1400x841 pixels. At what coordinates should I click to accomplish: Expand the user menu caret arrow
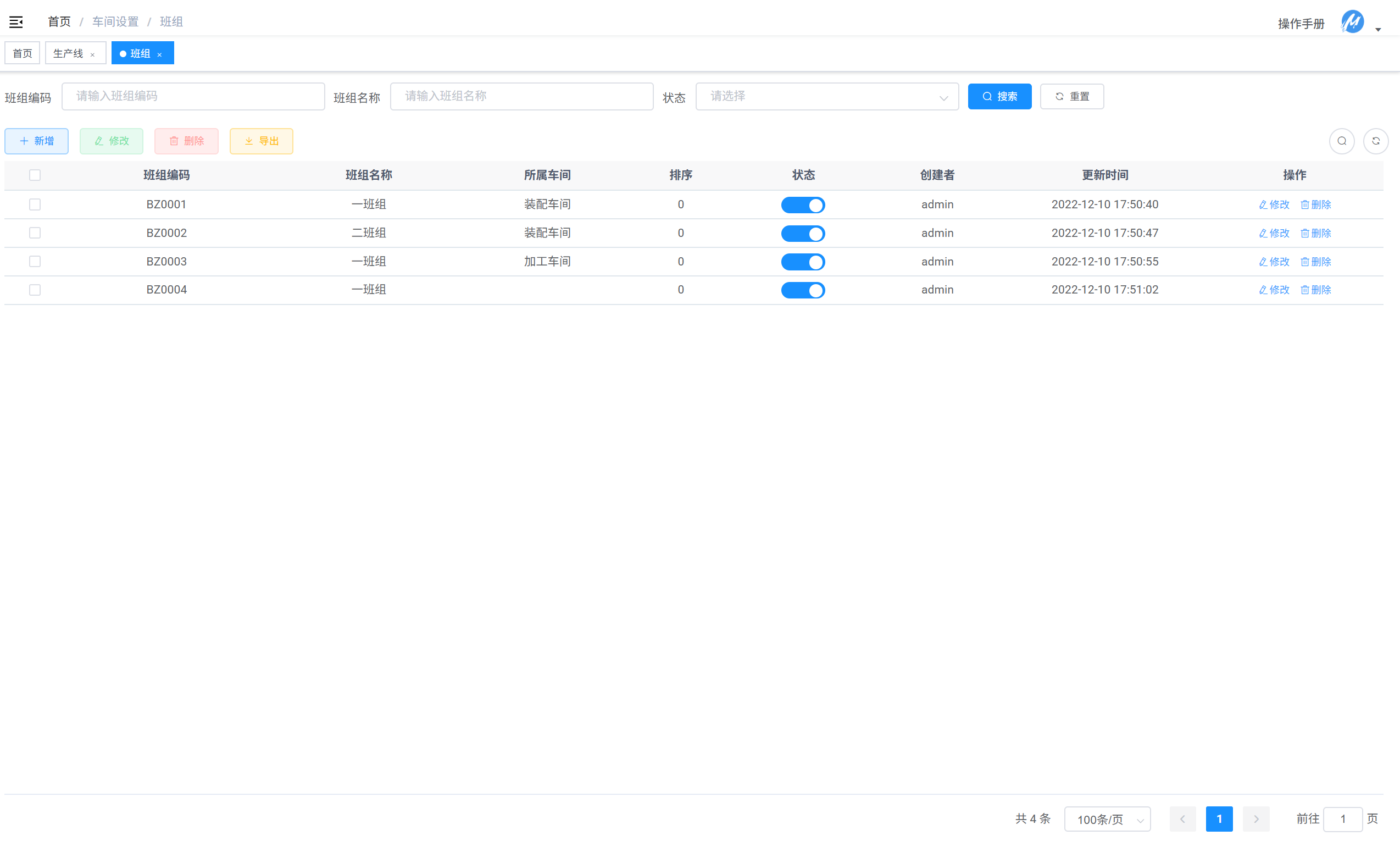pos(1379,29)
